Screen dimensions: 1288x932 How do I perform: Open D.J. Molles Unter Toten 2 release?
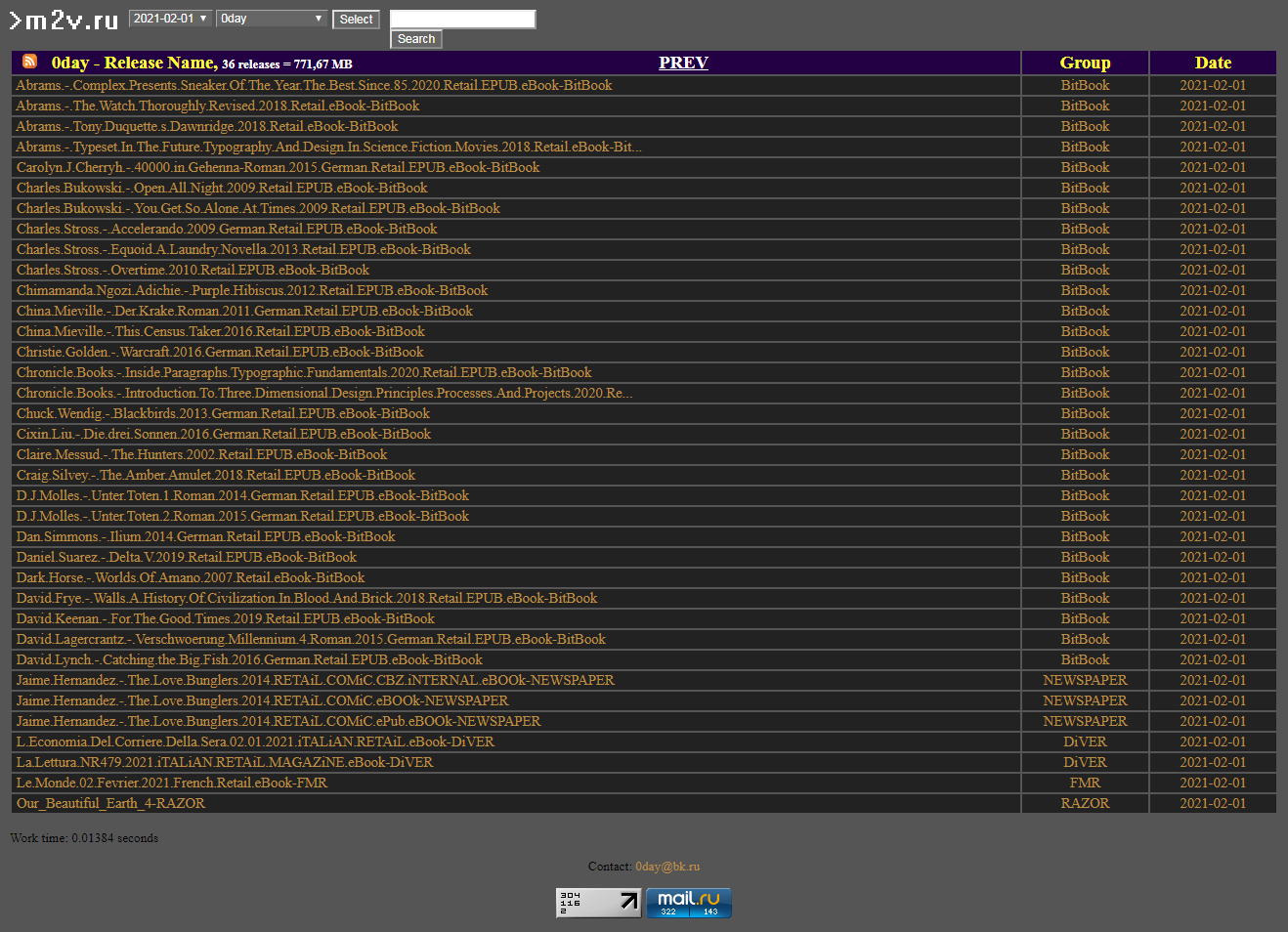pyautogui.click(x=242, y=516)
